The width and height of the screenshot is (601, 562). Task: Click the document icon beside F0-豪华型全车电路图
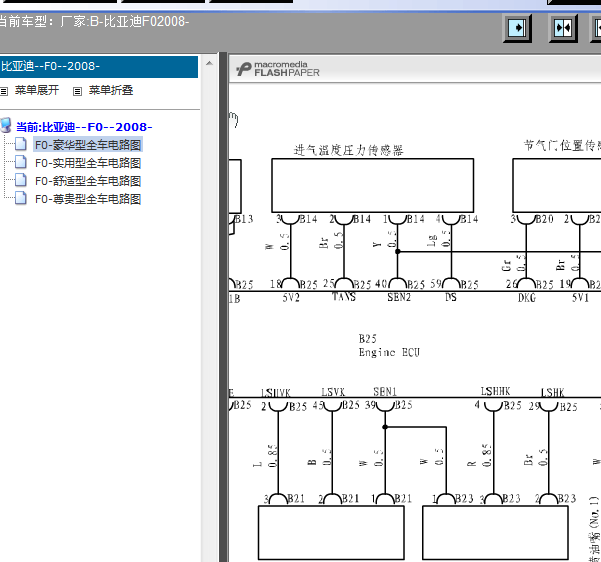21,144
